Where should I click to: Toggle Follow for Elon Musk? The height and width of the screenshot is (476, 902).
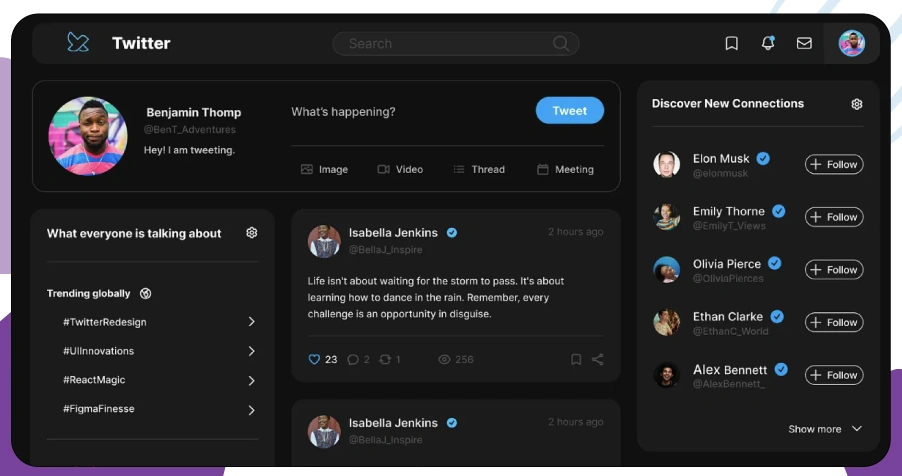pyautogui.click(x=834, y=164)
